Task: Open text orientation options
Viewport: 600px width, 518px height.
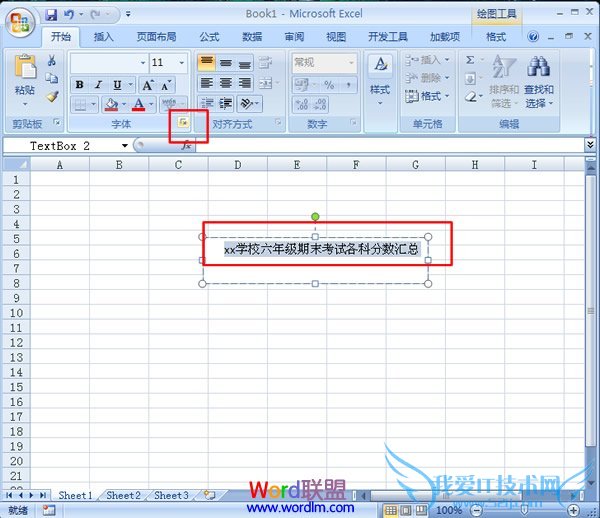Action: point(249,103)
